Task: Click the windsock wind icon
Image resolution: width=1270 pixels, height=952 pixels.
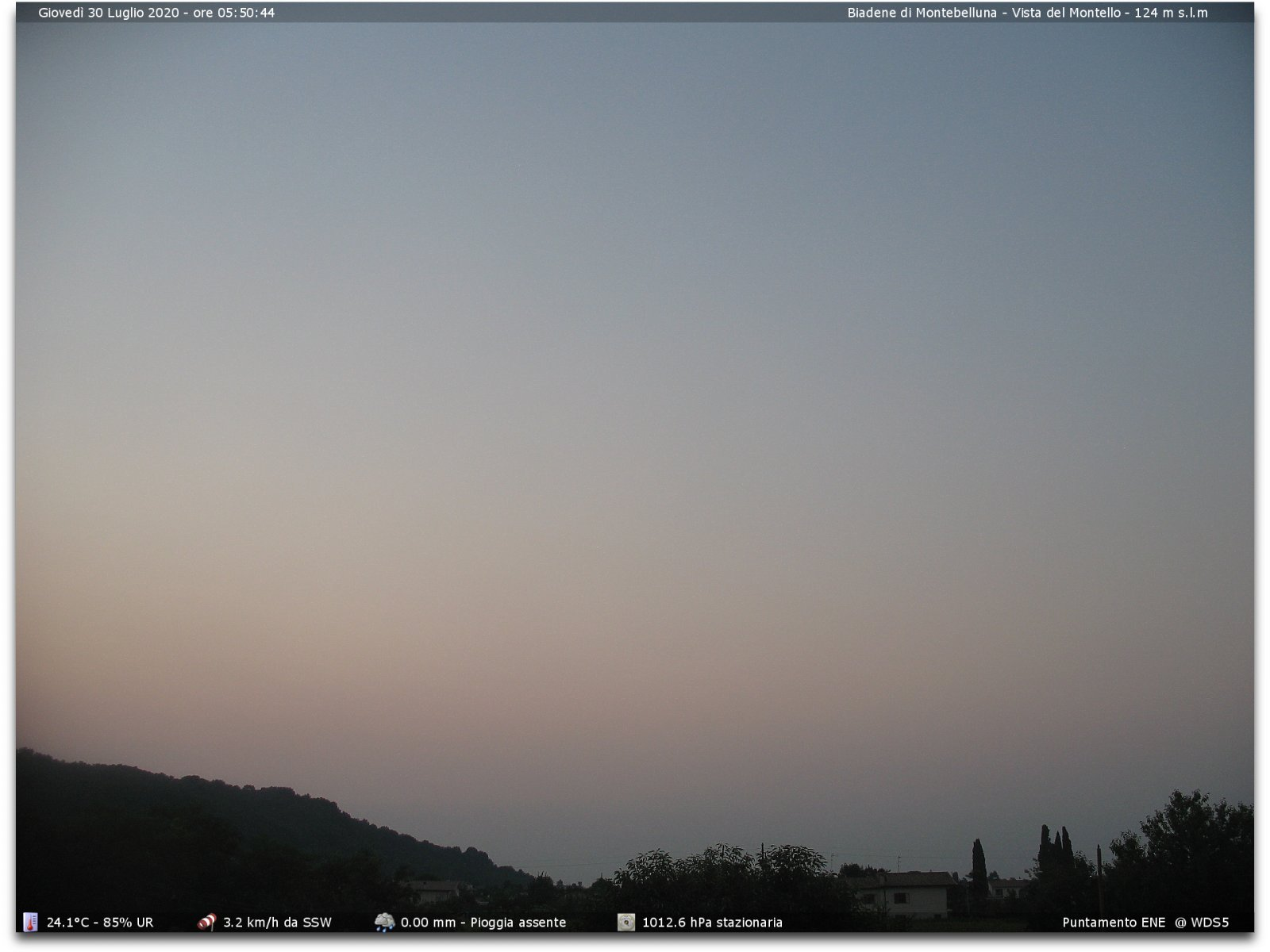Action: [207, 922]
